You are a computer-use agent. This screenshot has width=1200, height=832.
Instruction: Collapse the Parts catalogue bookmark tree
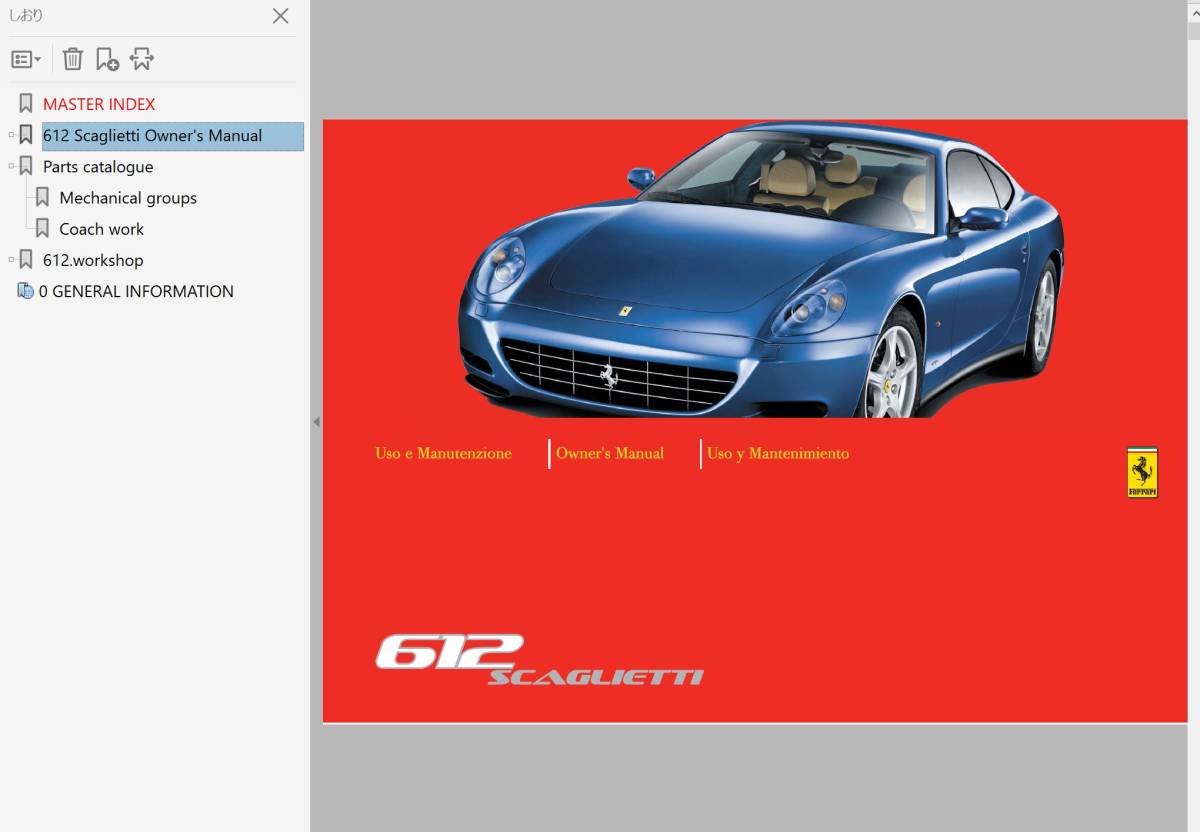pos(11,166)
